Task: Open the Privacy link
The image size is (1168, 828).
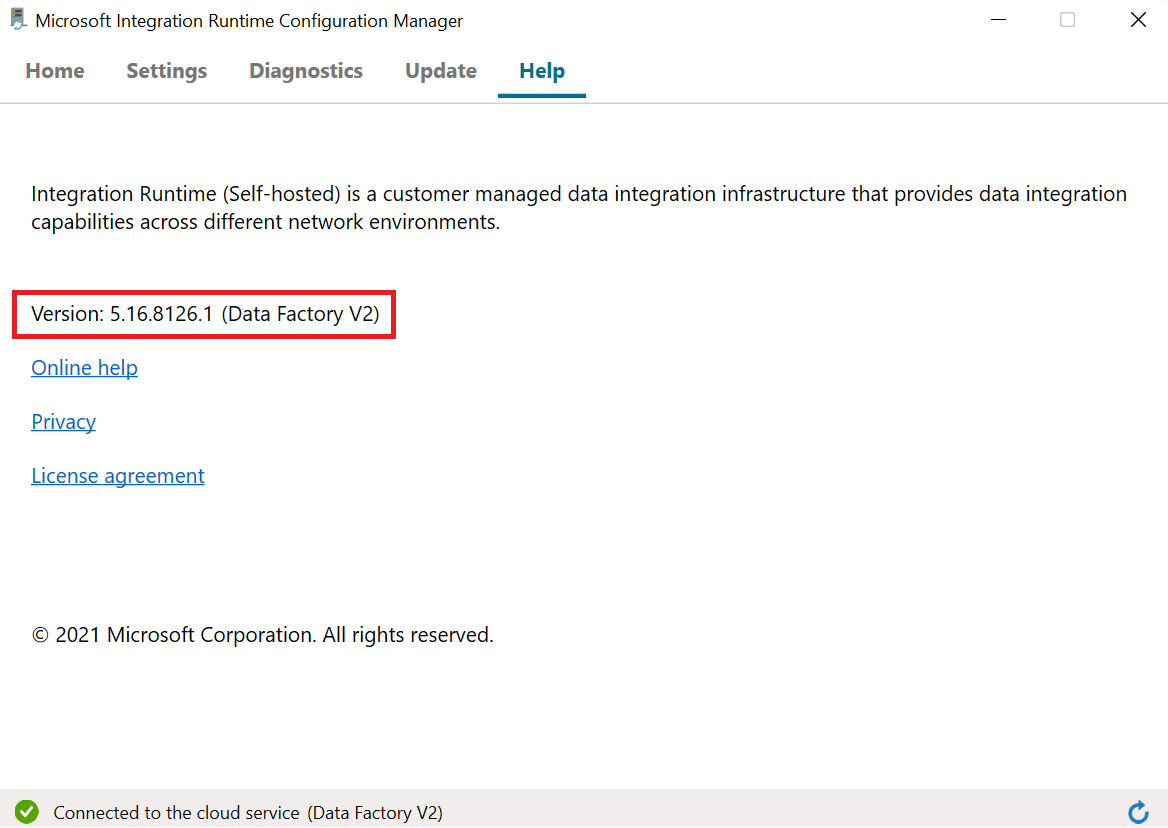Action: pyautogui.click(x=63, y=421)
